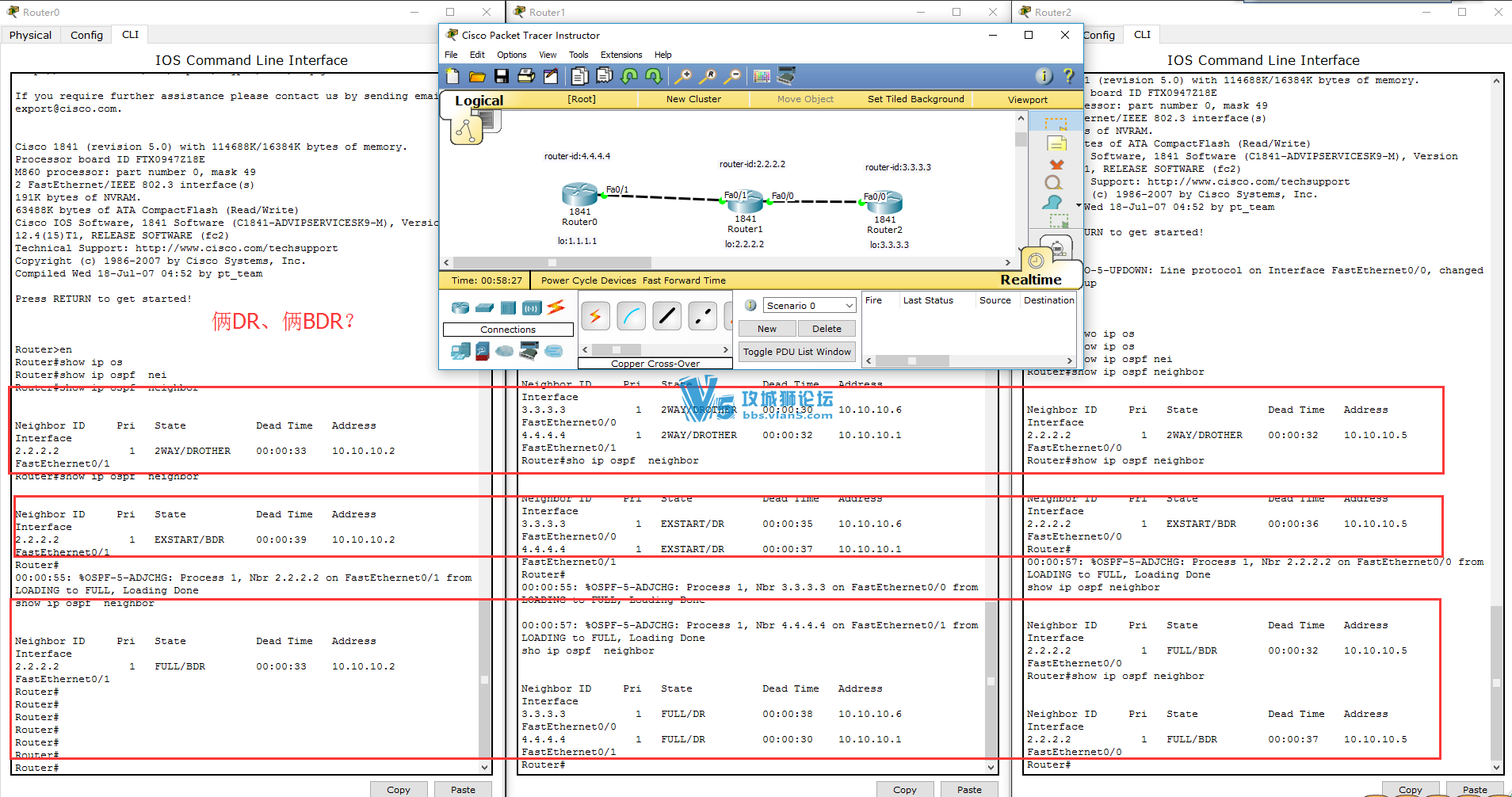The height and width of the screenshot is (797, 1512).
Task: Click the Router2 CLI vertical scrollbar
Action: (1496, 424)
